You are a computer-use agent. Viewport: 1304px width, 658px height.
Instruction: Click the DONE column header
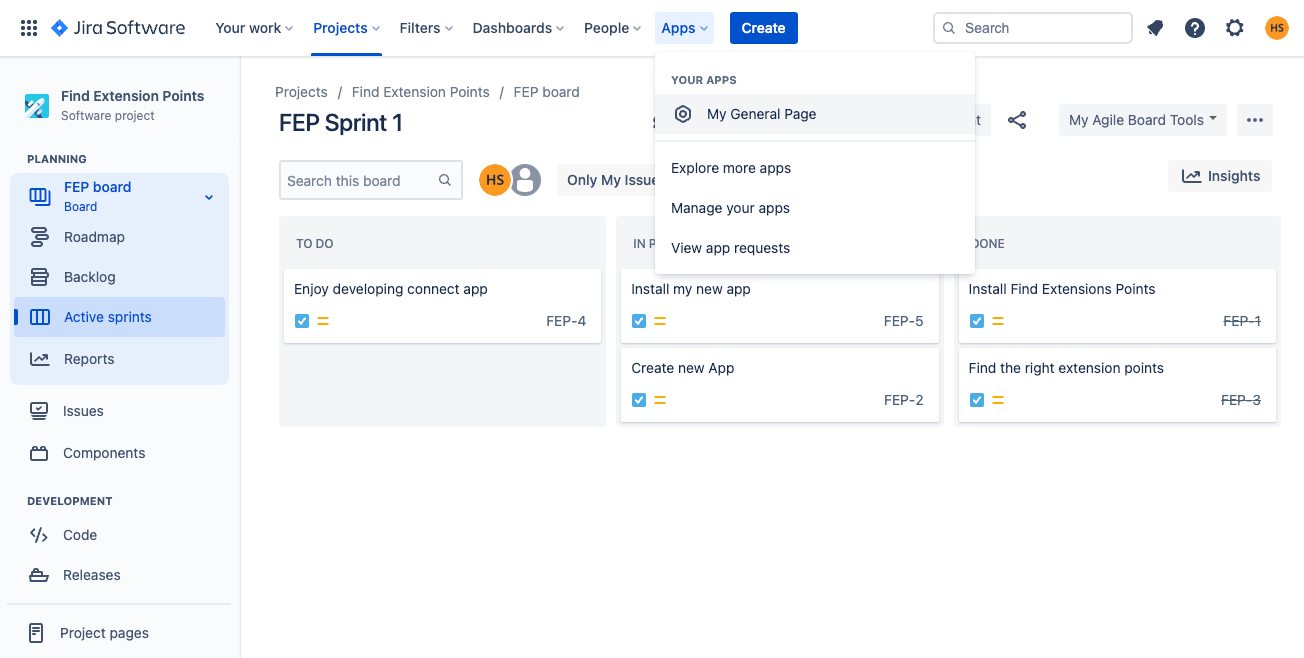pyautogui.click(x=988, y=244)
